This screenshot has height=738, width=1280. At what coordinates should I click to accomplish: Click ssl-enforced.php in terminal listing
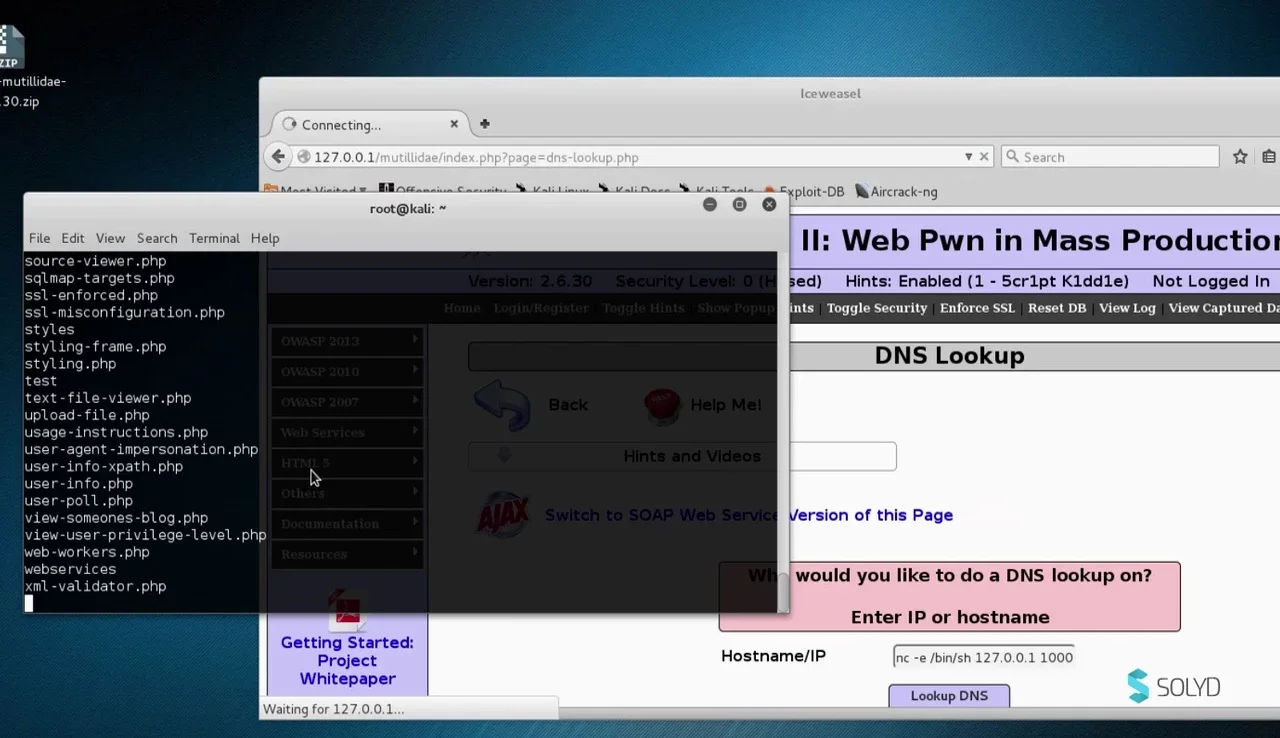pyautogui.click(x=91, y=295)
